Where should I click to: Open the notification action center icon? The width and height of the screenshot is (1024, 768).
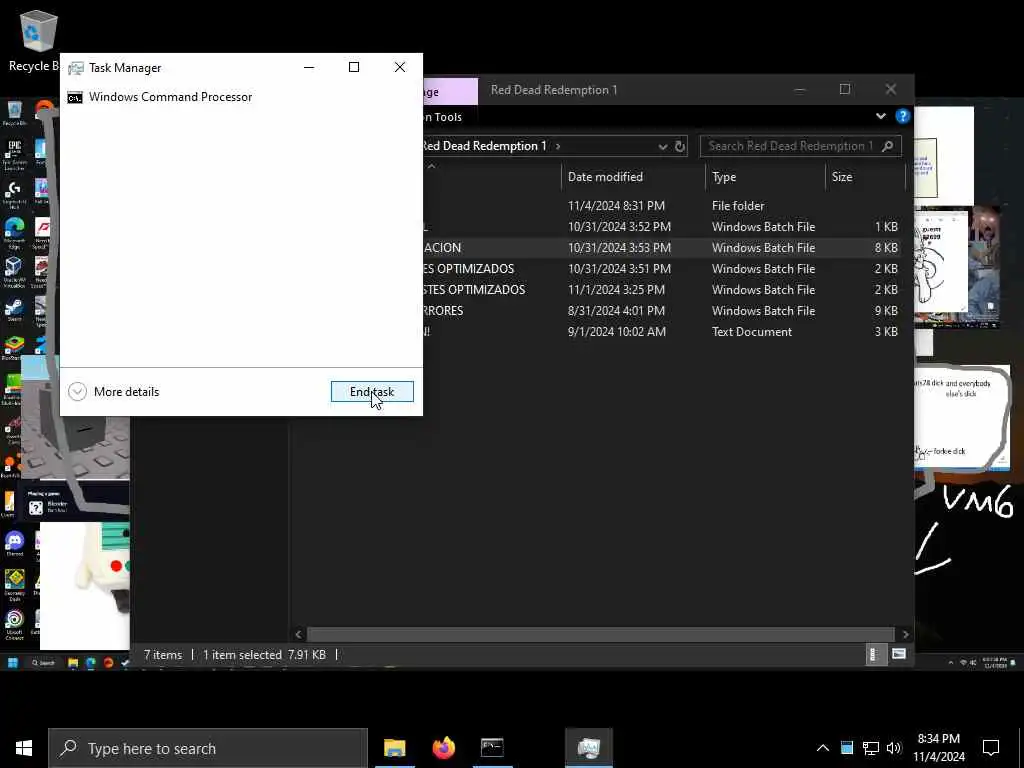click(991, 748)
